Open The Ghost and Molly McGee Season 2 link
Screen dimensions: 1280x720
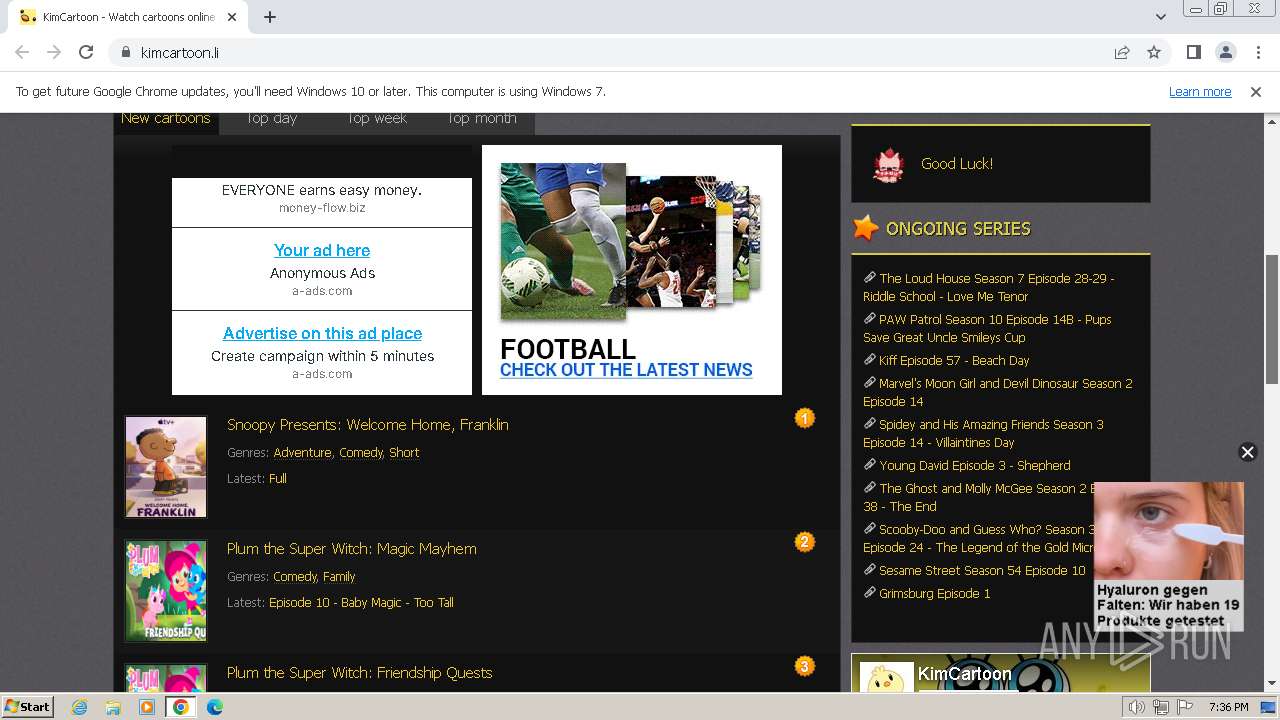[x=980, y=498]
